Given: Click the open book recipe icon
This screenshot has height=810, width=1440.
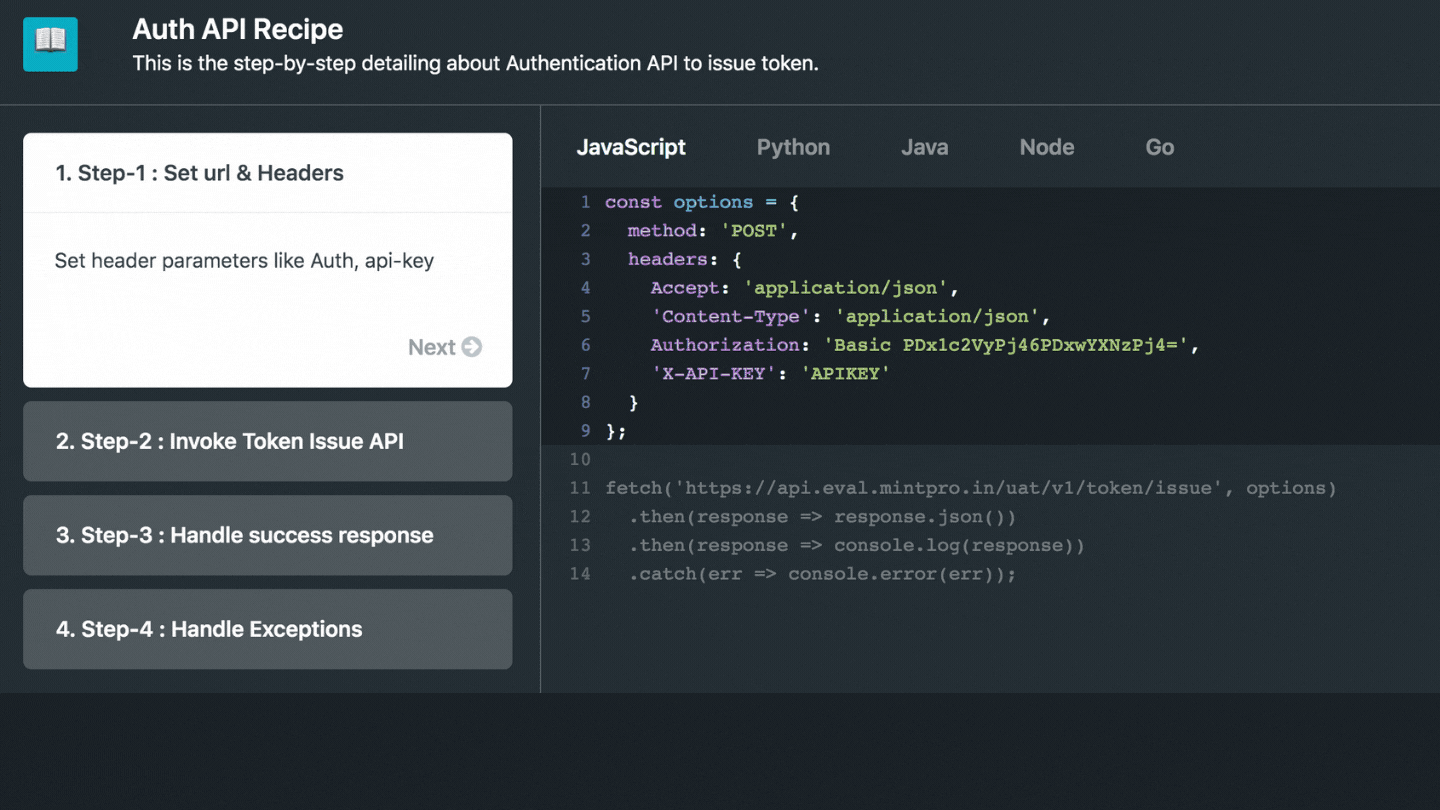Looking at the screenshot, I should (x=50, y=44).
